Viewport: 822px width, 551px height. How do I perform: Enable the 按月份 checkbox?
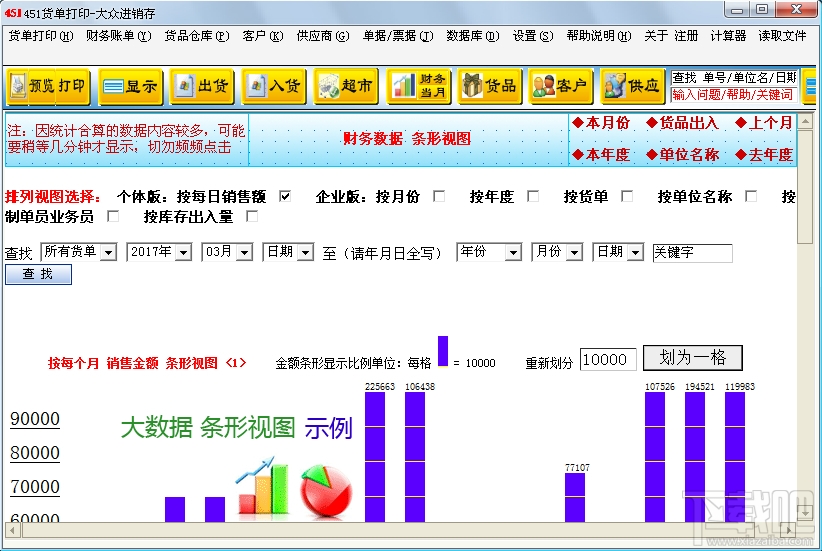pos(439,197)
